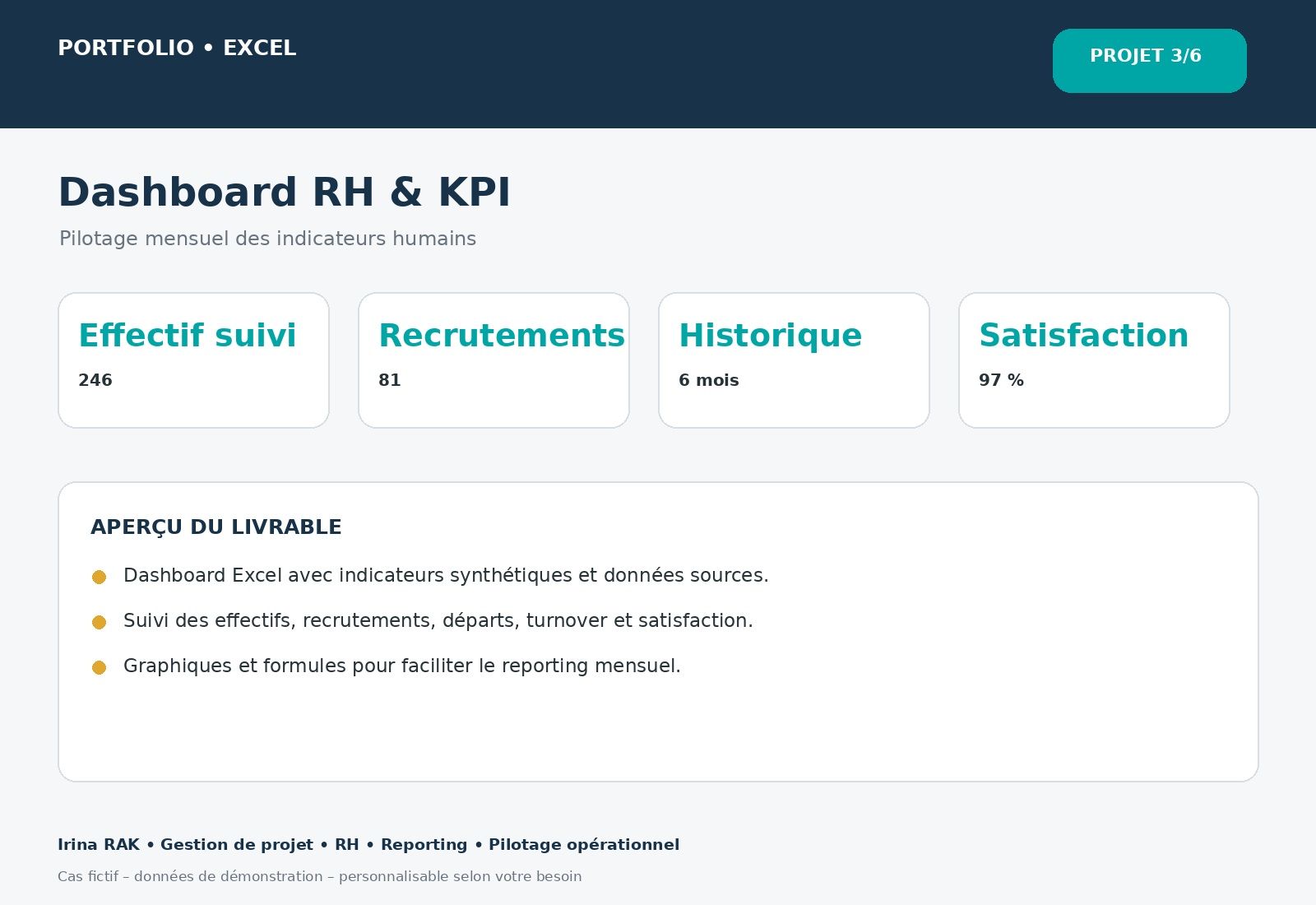1316x905 pixels.
Task: Click the line starting Suivi des effectifs
Action: coord(438,620)
